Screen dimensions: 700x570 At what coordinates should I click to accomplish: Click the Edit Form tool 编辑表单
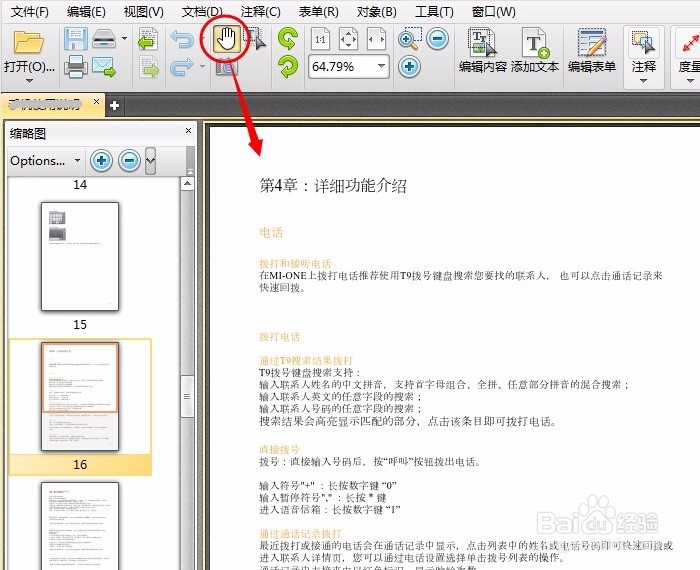coord(592,50)
